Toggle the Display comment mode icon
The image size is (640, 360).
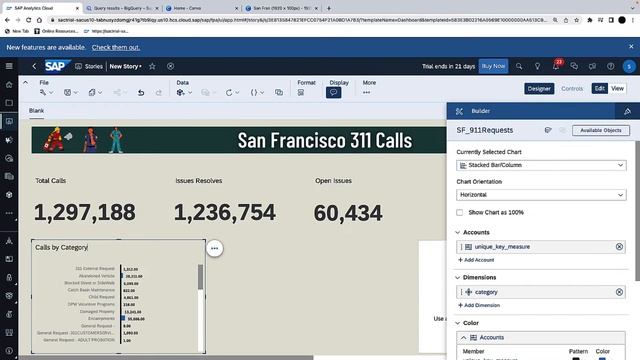click(x=333, y=93)
